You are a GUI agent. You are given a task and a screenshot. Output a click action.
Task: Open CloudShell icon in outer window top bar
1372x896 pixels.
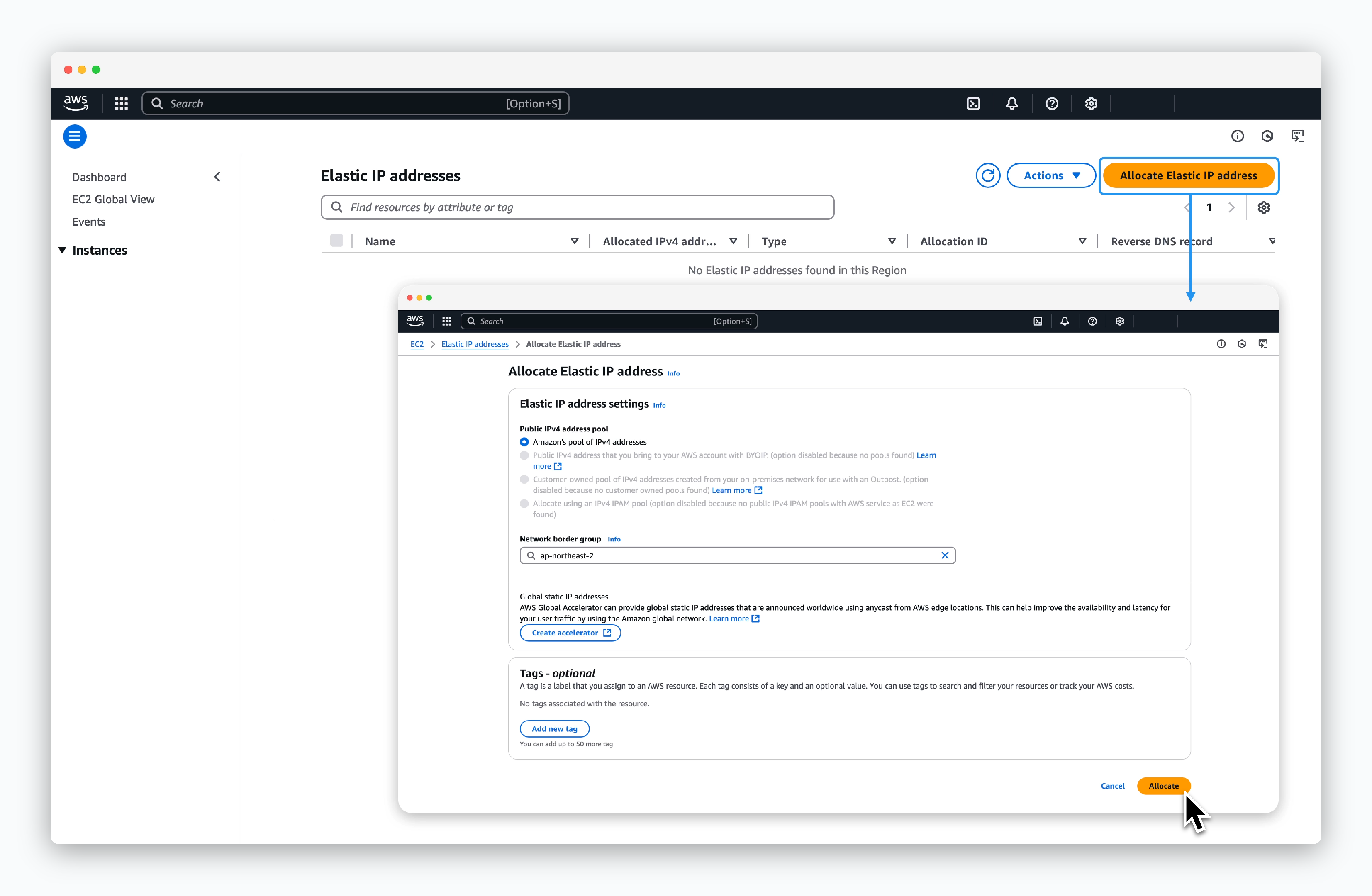coord(973,104)
